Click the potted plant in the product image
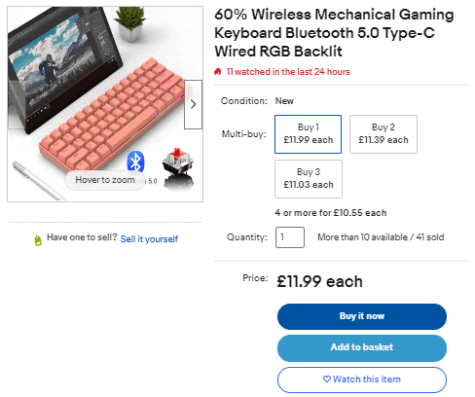The image size is (475, 397). coord(130,24)
